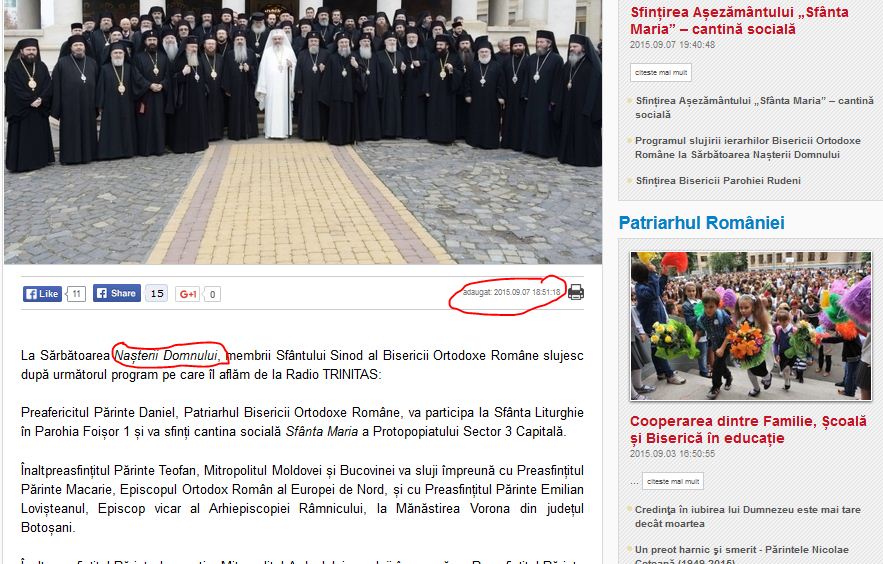
Task: Click the Facebook like count bubble showing 11
Action: pos(77,294)
